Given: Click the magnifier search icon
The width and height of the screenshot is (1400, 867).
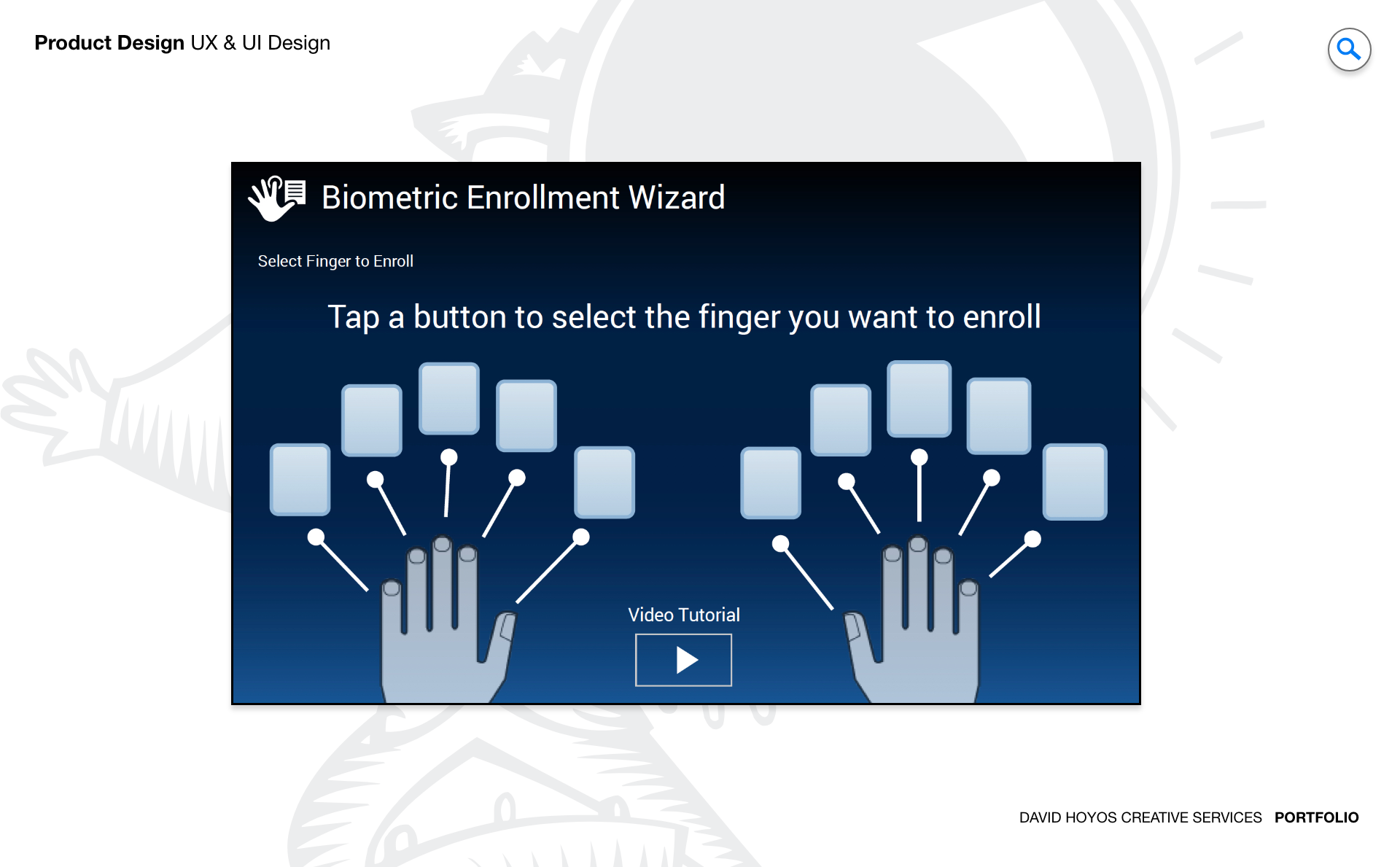Looking at the screenshot, I should click(1349, 50).
